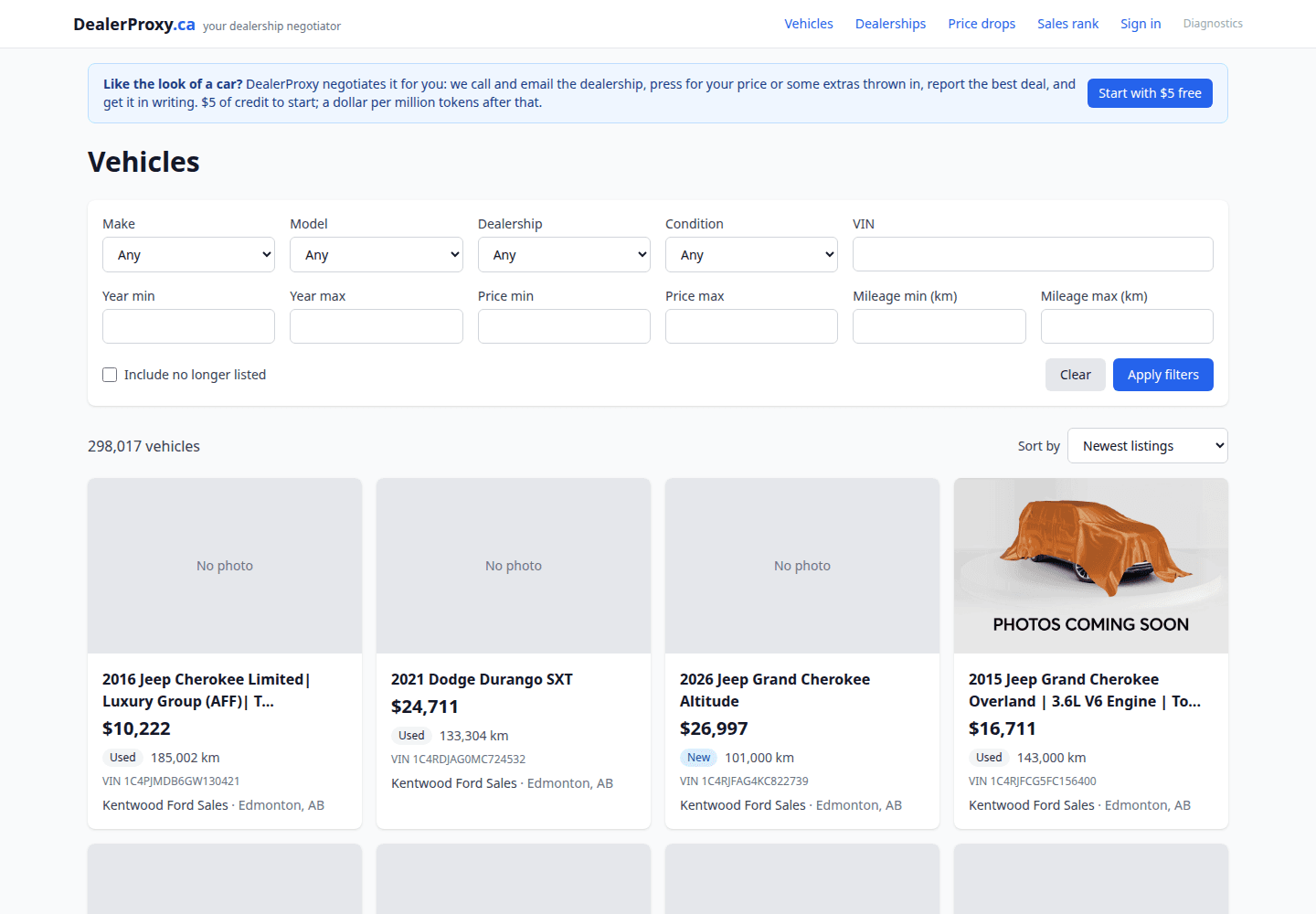Click the 298,017 vehicles count
This screenshot has height=914, width=1316.
click(143, 446)
